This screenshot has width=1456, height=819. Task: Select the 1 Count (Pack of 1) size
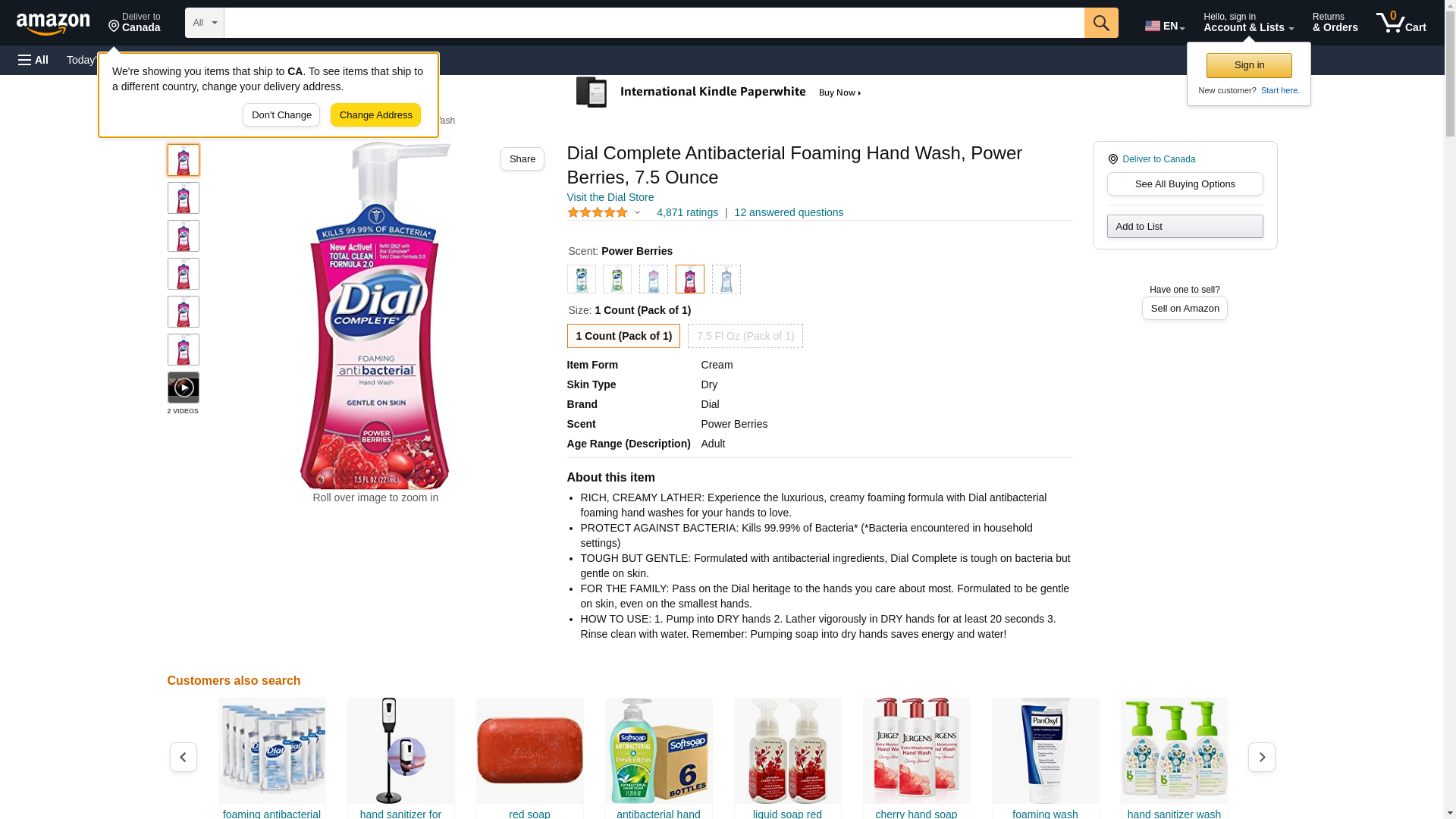tap(623, 336)
